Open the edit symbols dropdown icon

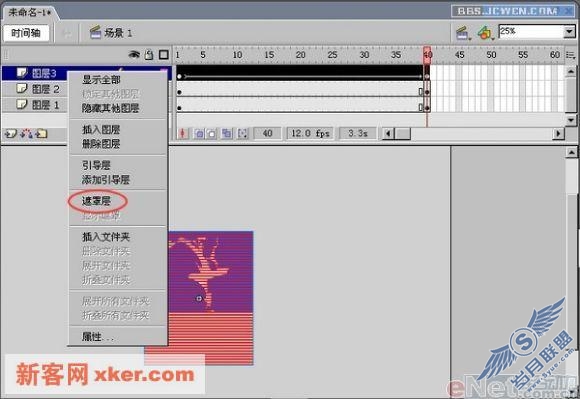(x=486, y=33)
